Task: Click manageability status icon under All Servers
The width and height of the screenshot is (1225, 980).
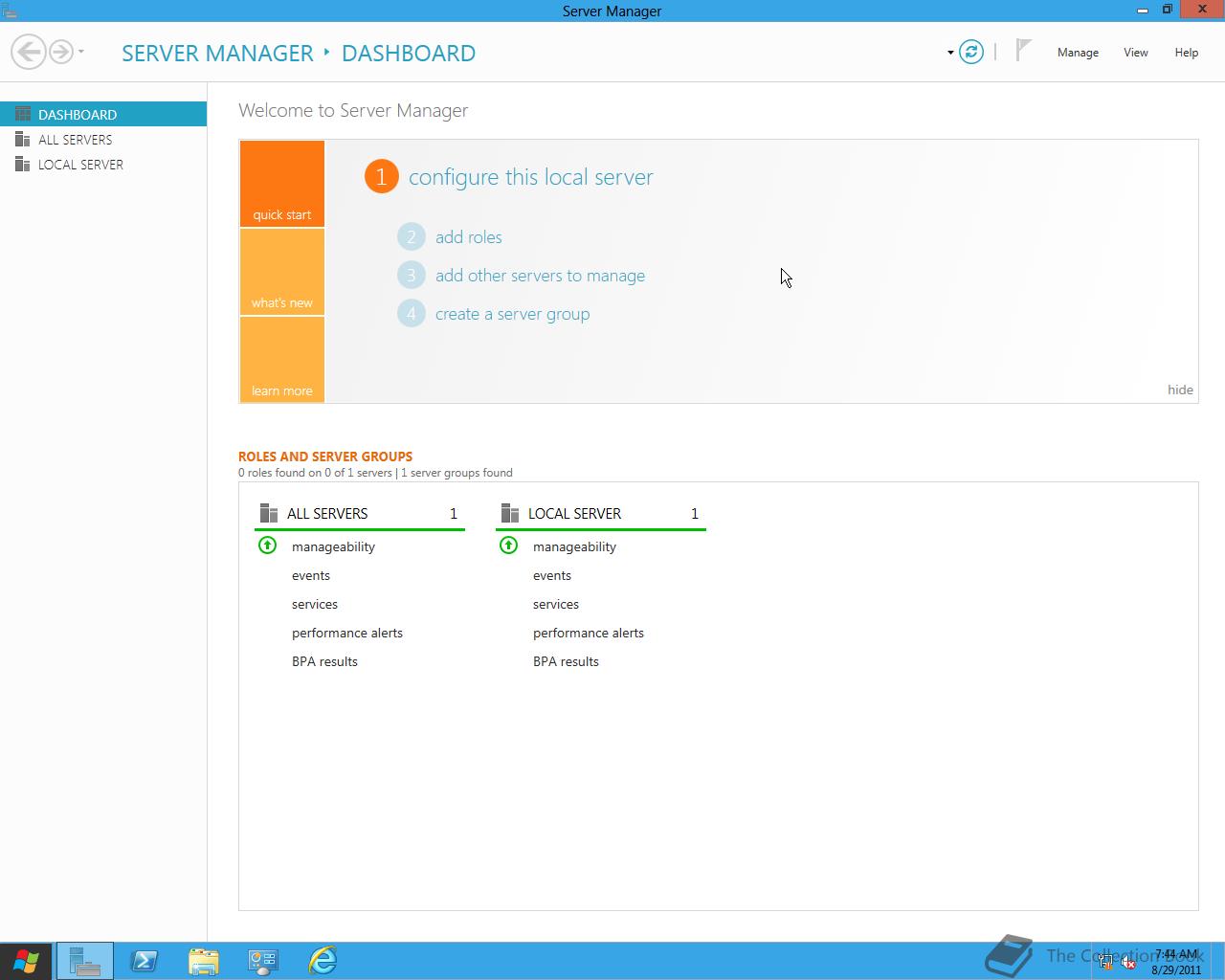Action: [x=268, y=546]
